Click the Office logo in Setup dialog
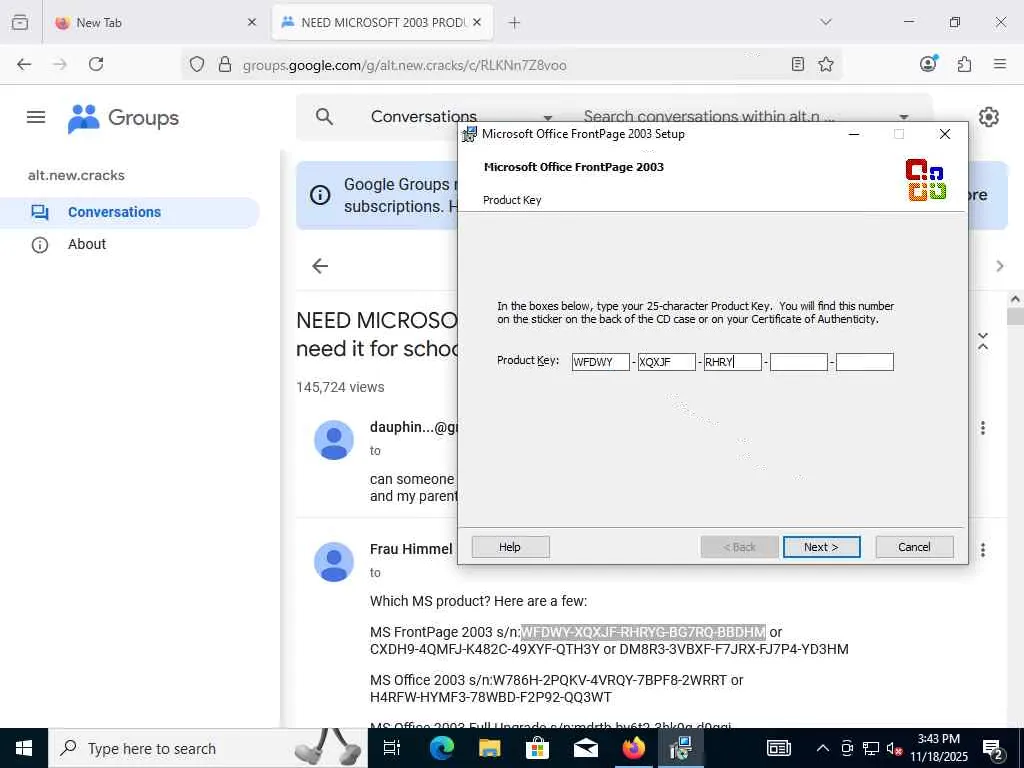The height and width of the screenshot is (768, 1024). [926, 180]
